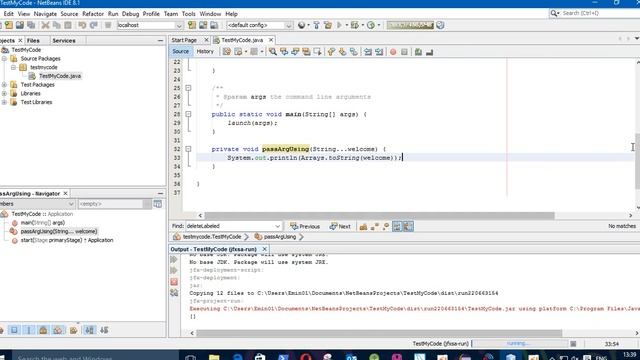The image size is (640, 360).
Task: Open the default config dropdown
Action: pos(289,25)
